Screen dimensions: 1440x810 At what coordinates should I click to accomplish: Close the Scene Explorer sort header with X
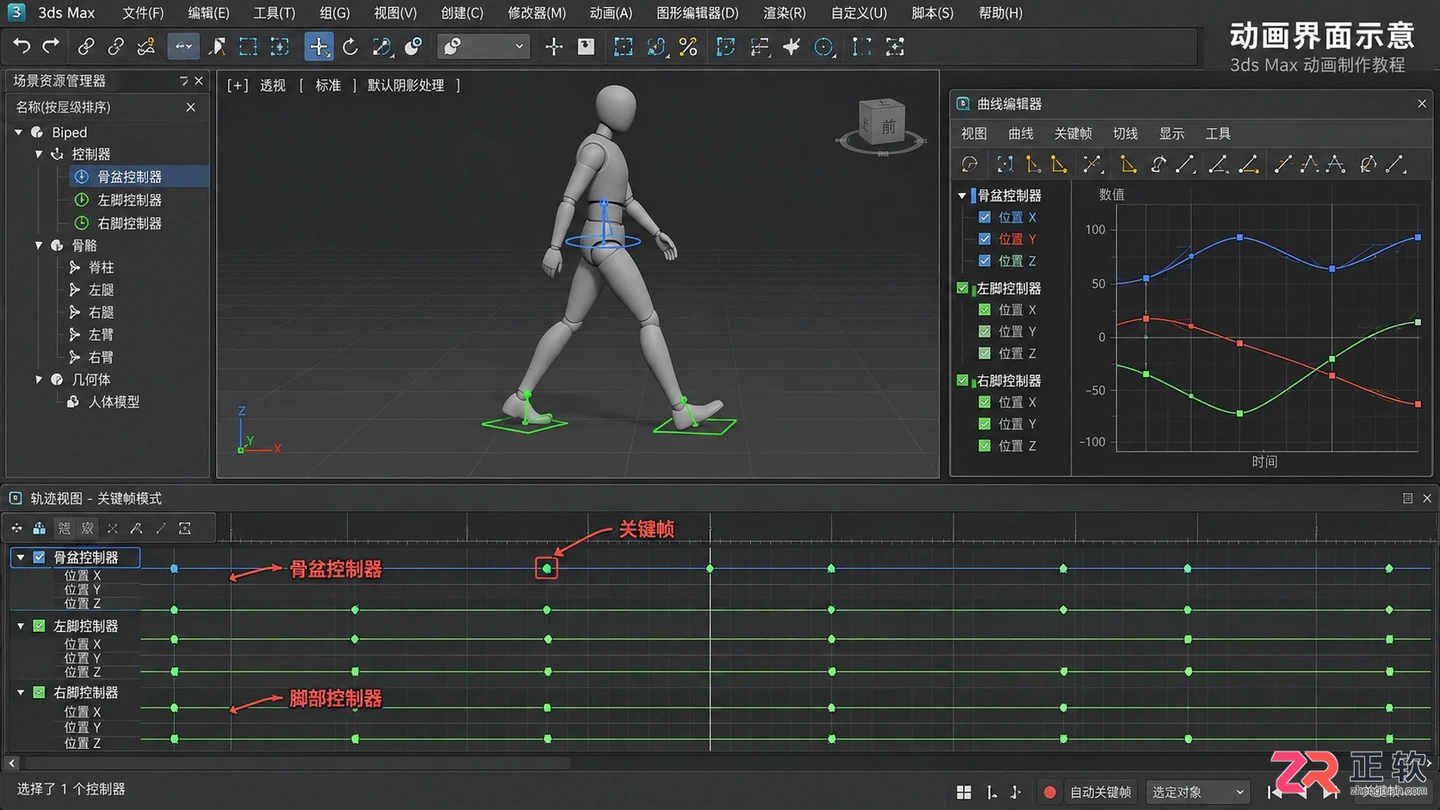(191, 107)
